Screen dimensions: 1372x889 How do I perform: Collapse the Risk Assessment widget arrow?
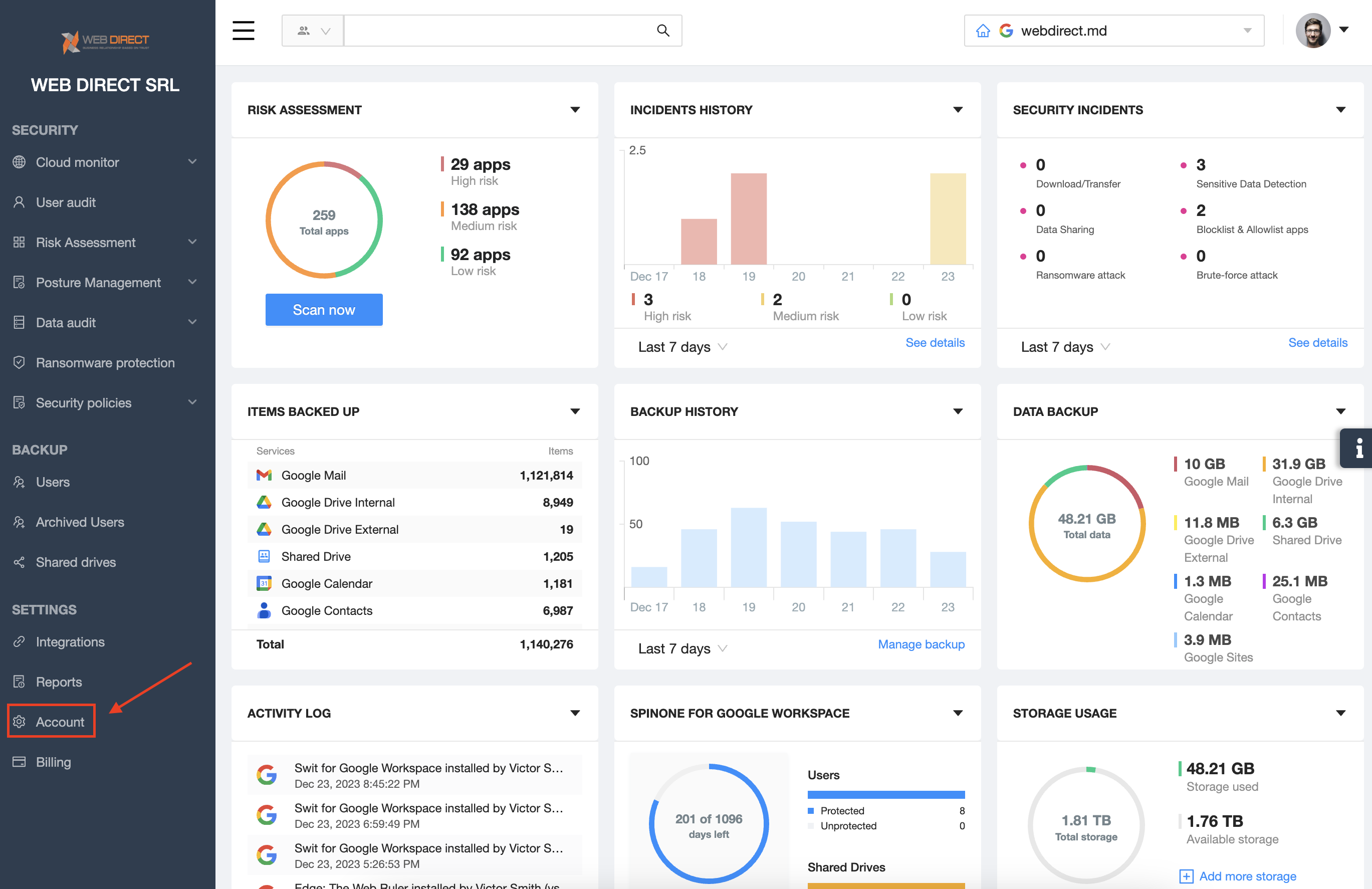click(x=575, y=110)
